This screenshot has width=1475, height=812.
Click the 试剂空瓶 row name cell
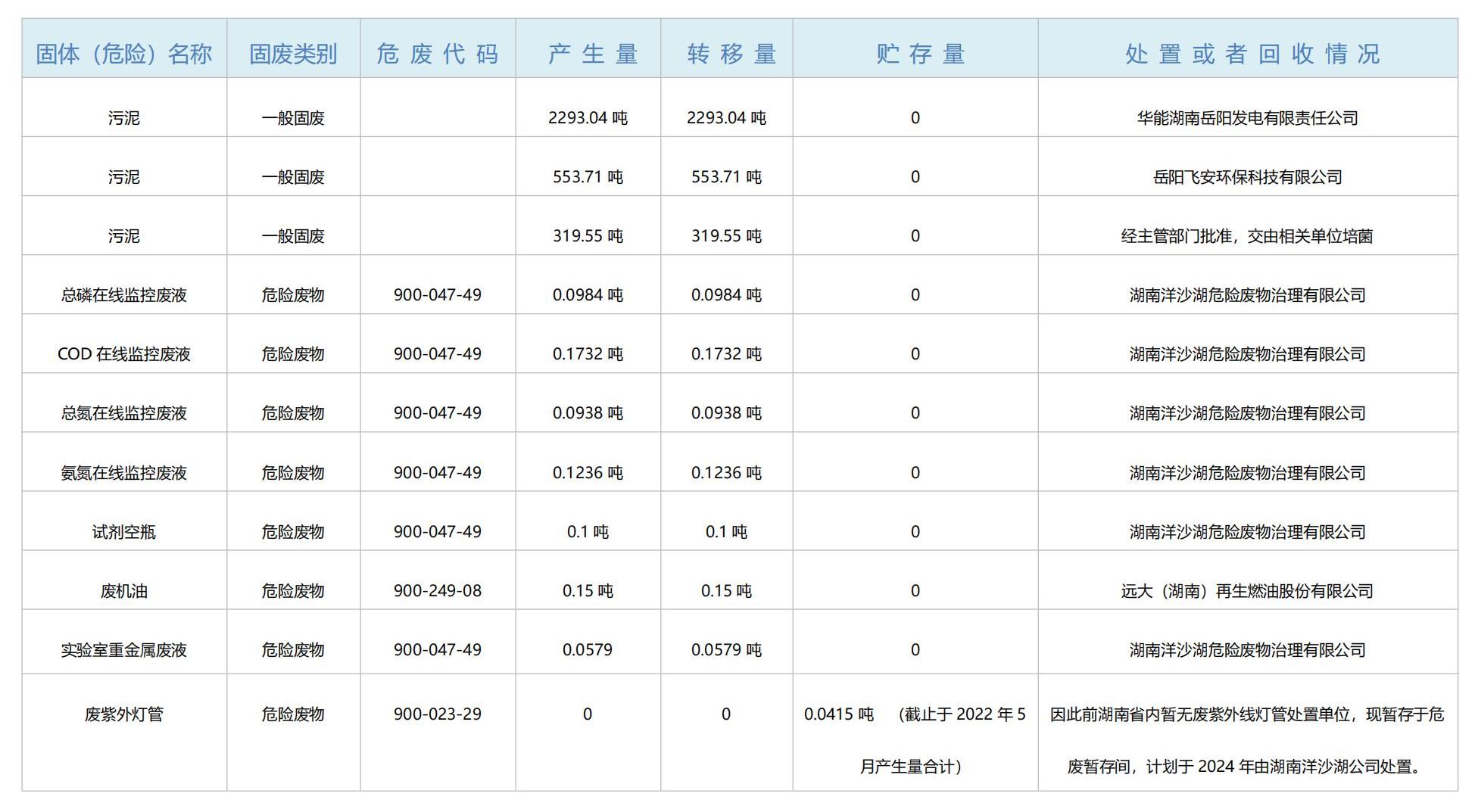[123, 531]
